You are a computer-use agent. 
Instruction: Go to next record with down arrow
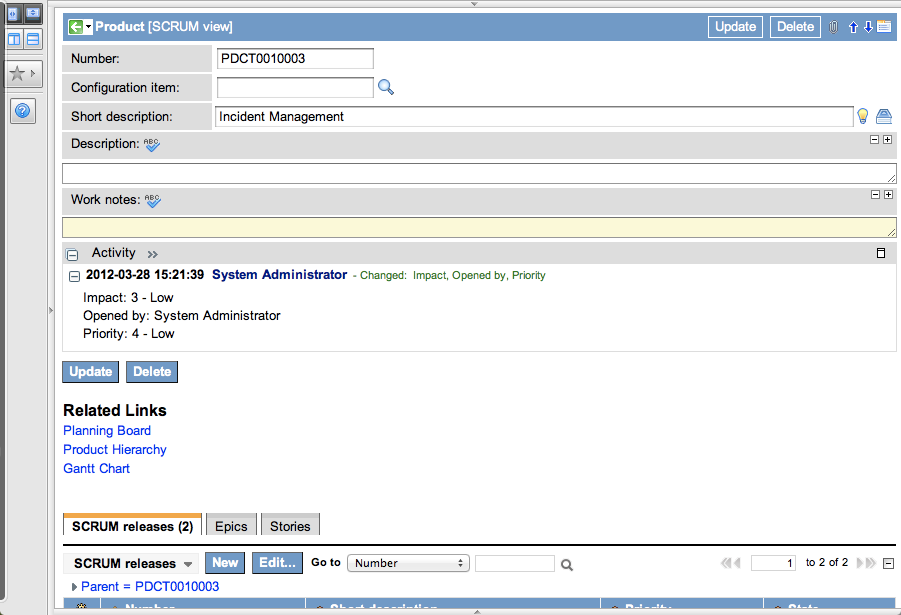click(867, 27)
